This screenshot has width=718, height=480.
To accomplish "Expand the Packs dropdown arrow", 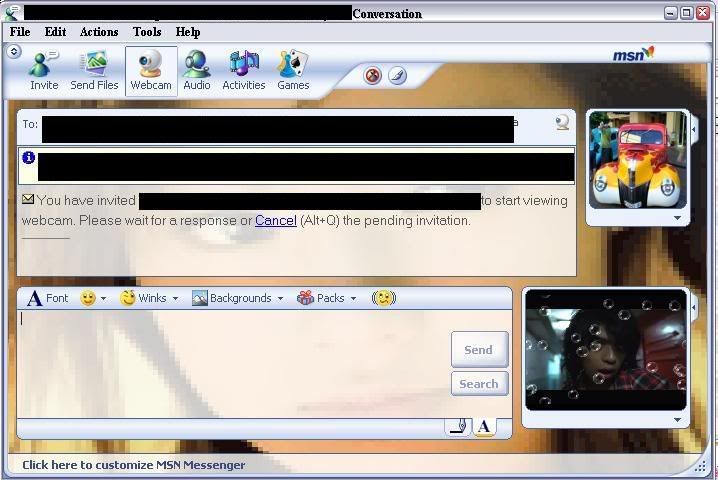I will coord(354,299).
